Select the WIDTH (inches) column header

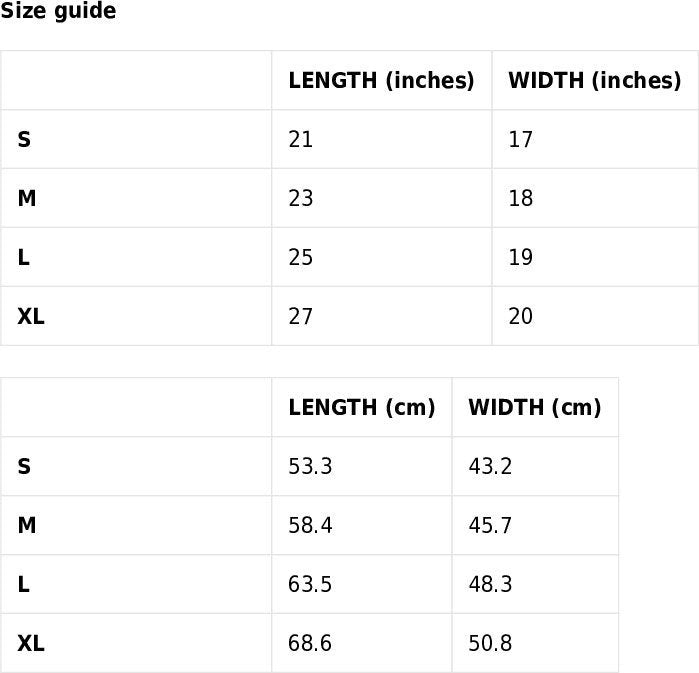pyautogui.click(x=595, y=80)
